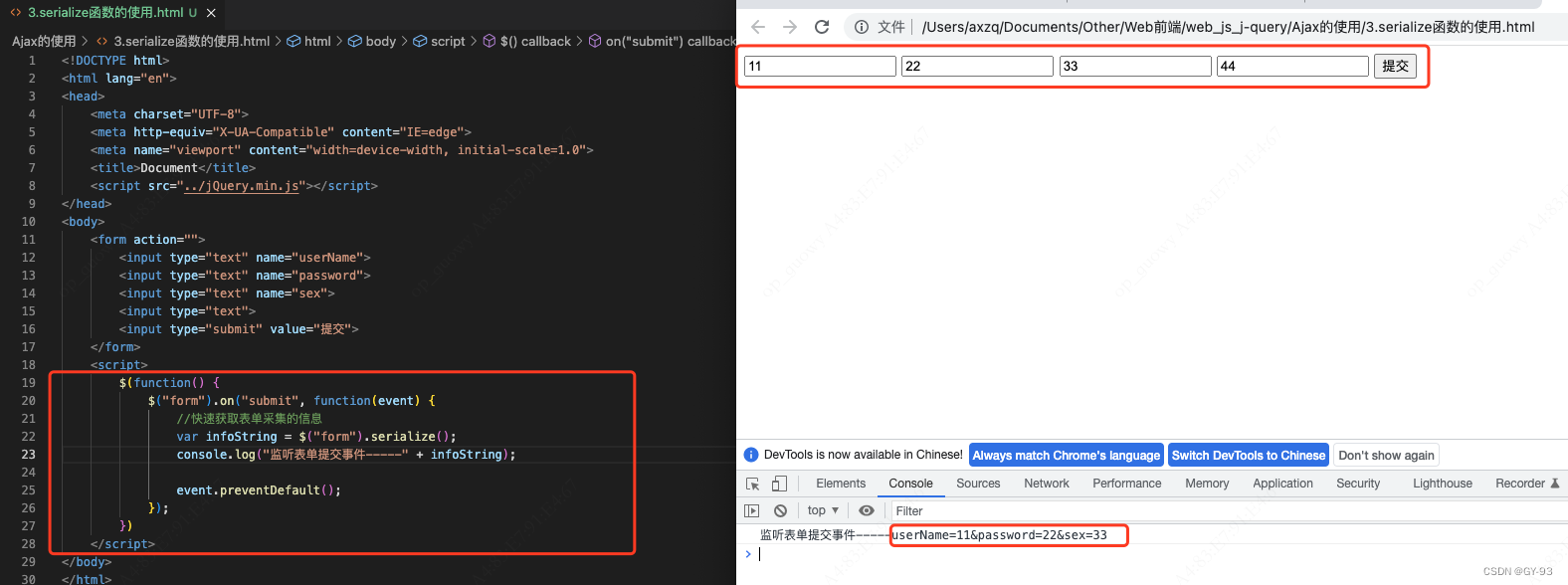Click Always match Chrome's language button
The image size is (1568, 585).
1066,455
